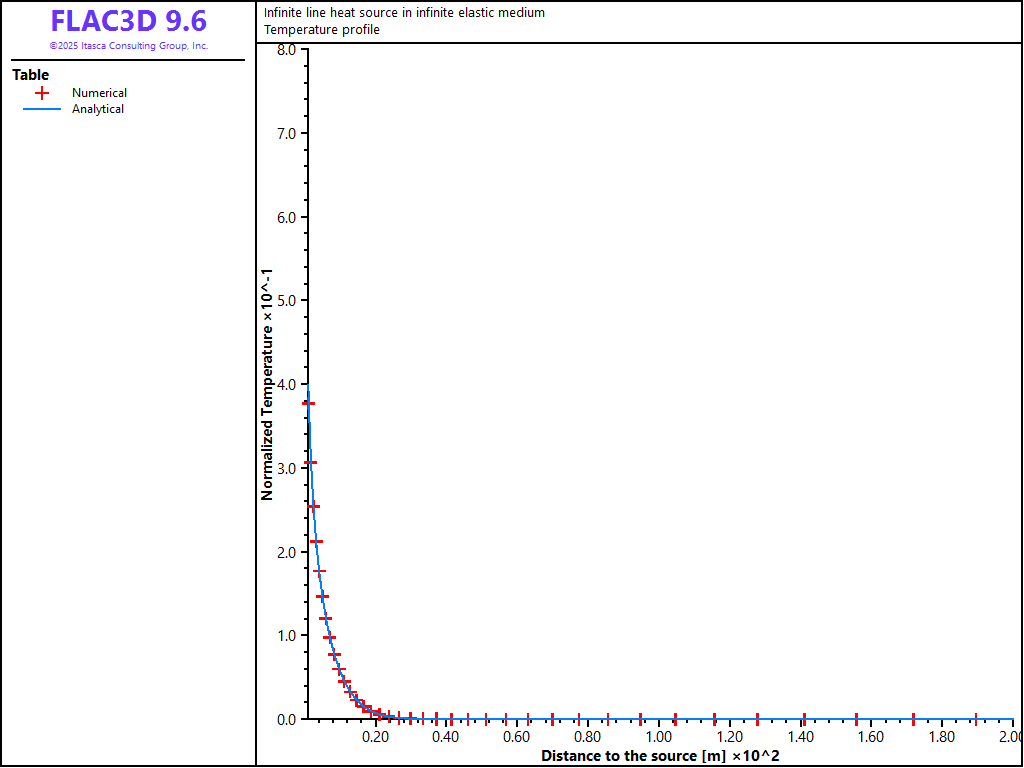Click the blue Analytical legend line sample
Image resolution: width=1024 pixels, height=768 pixels.
point(42,109)
